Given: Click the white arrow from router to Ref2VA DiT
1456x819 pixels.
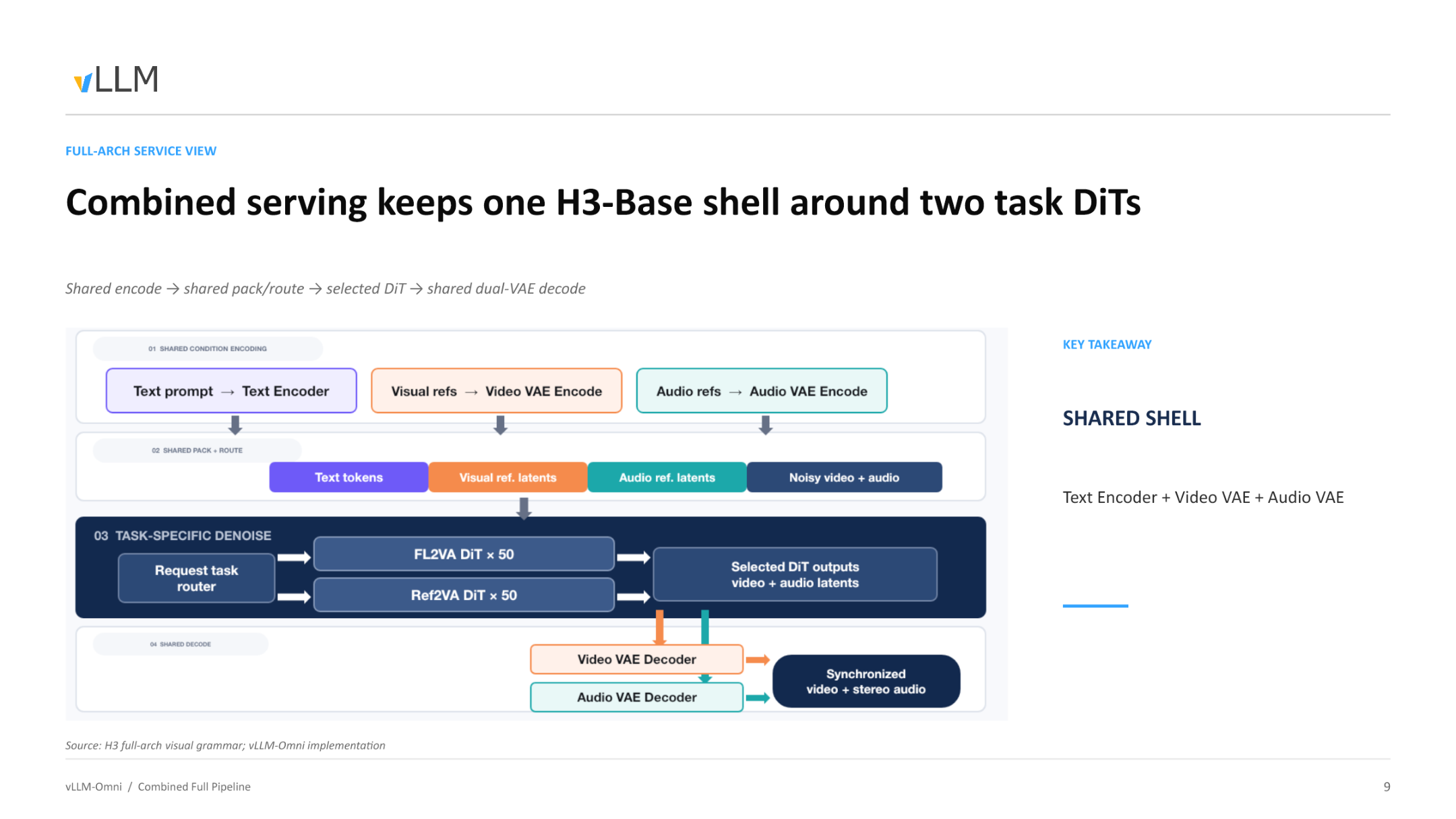Looking at the screenshot, I should tap(294, 597).
